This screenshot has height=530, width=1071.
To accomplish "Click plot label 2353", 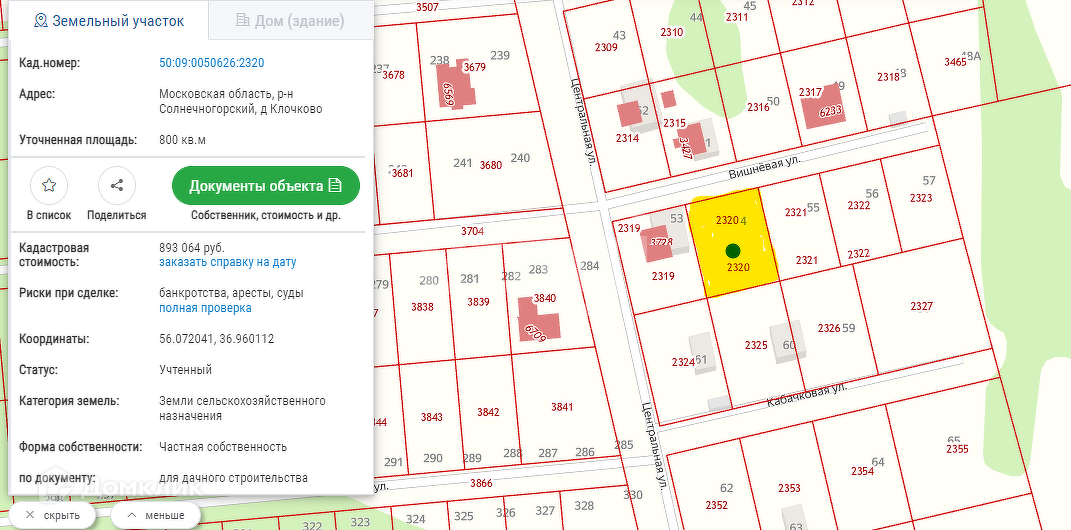I will [789, 488].
